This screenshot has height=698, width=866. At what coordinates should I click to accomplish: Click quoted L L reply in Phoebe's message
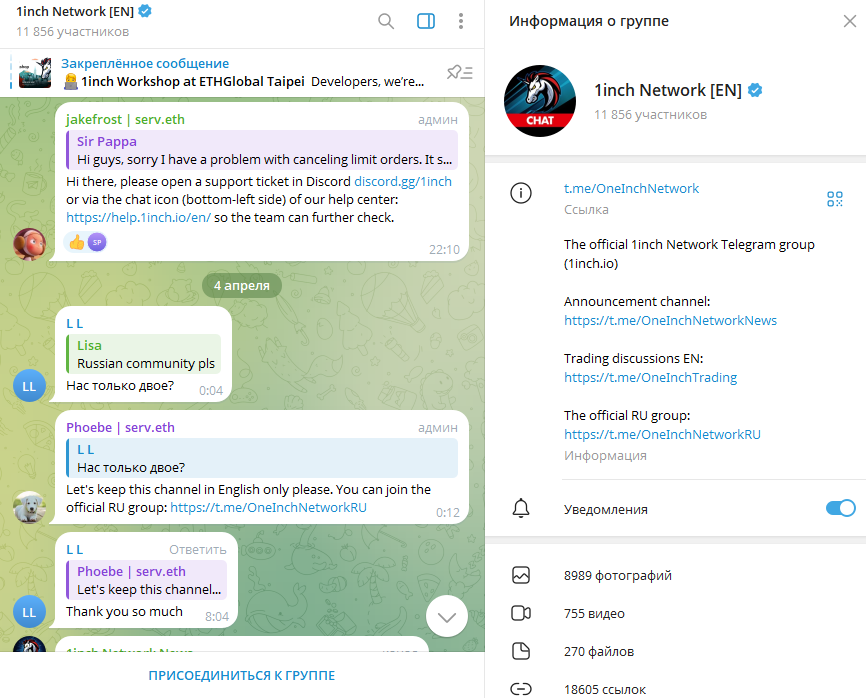[262, 458]
